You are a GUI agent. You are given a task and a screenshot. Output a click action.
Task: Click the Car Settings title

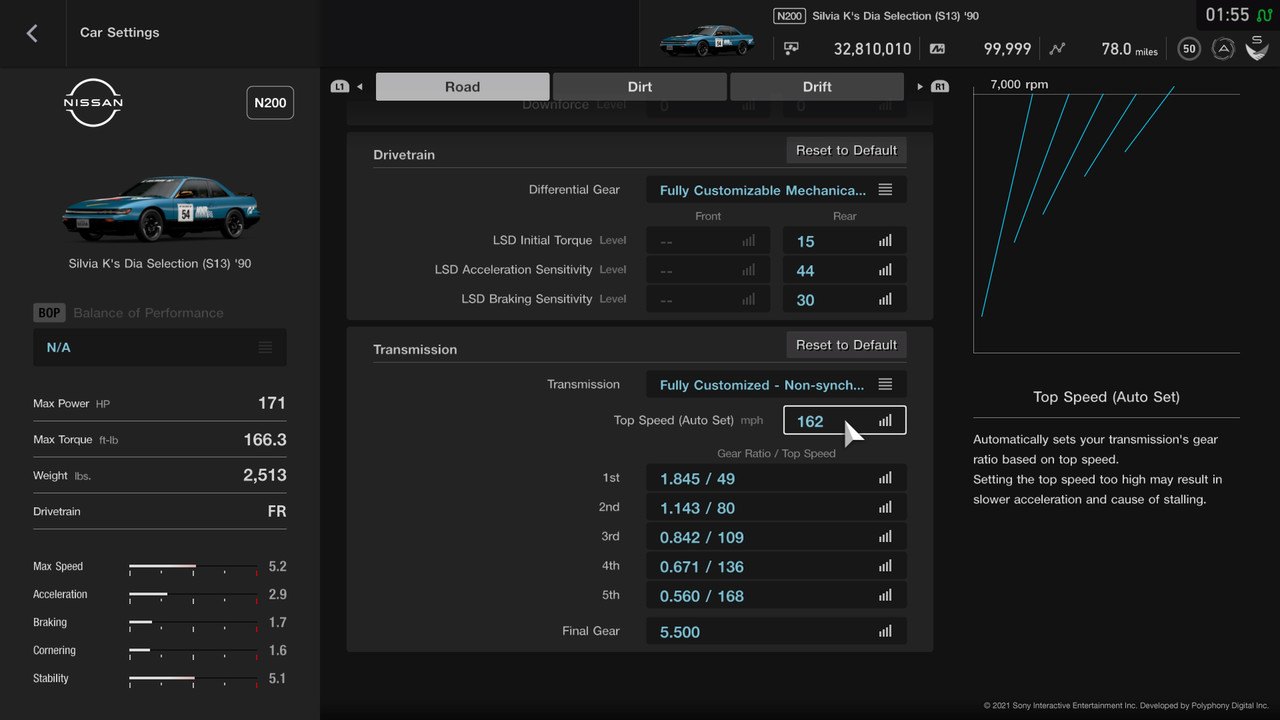tap(120, 33)
